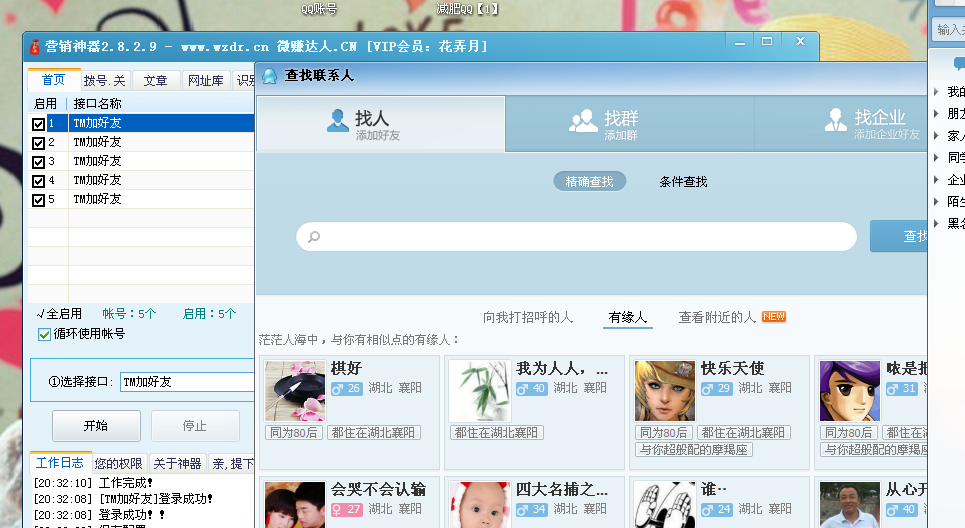Select the 有缘人 tab
This screenshot has width=965, height=528.
[628, 317]
